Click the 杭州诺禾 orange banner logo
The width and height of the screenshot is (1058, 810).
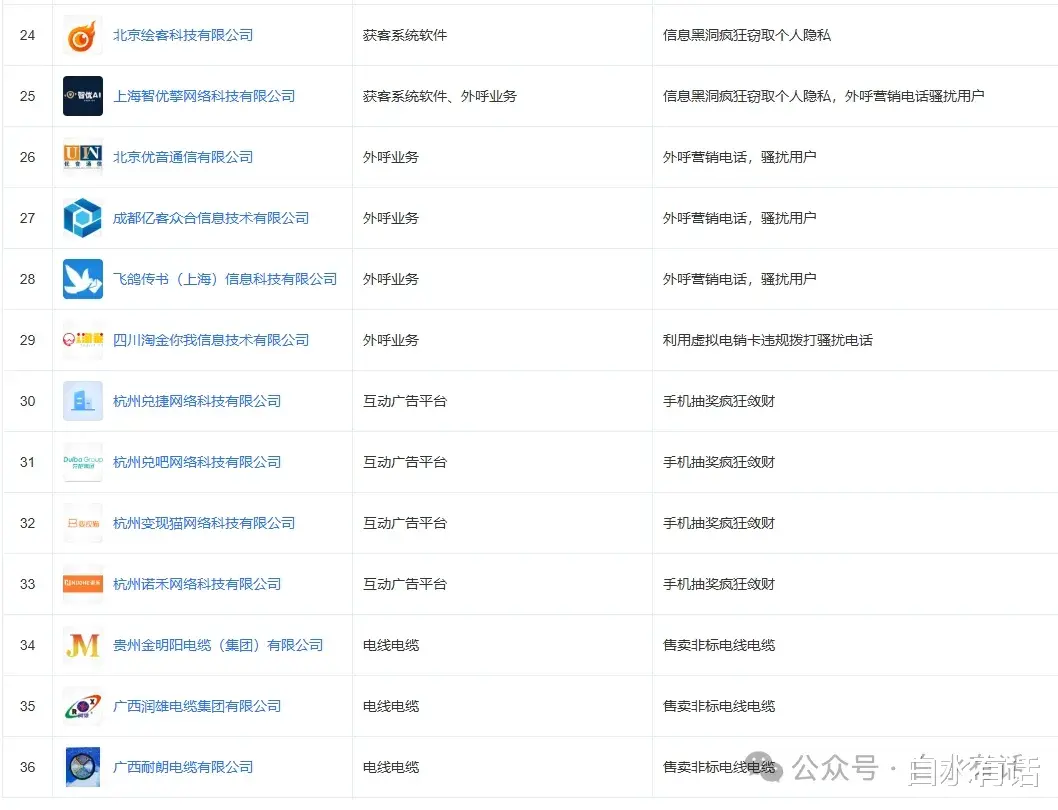[82, 584]
